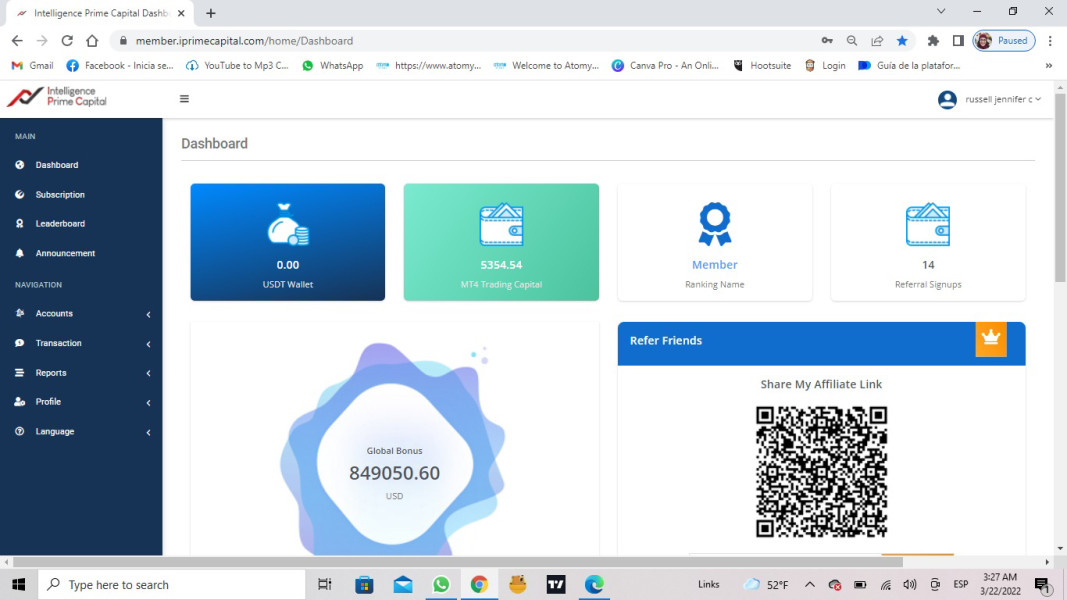Image resolution: width=1067 pixels, height=600 pixels.
Task: Click the Intelligence Prime Capital logo
Action: [57, 97]
